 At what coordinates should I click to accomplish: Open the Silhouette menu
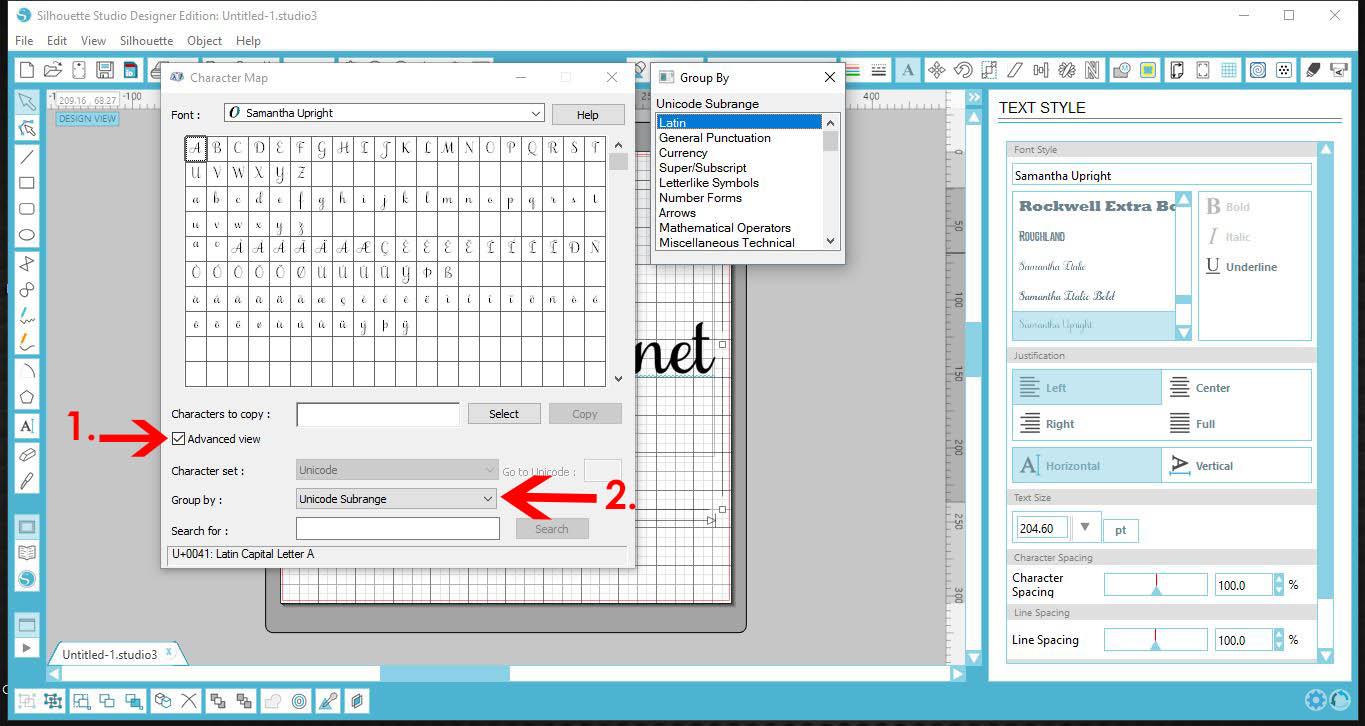coord(146,41)
